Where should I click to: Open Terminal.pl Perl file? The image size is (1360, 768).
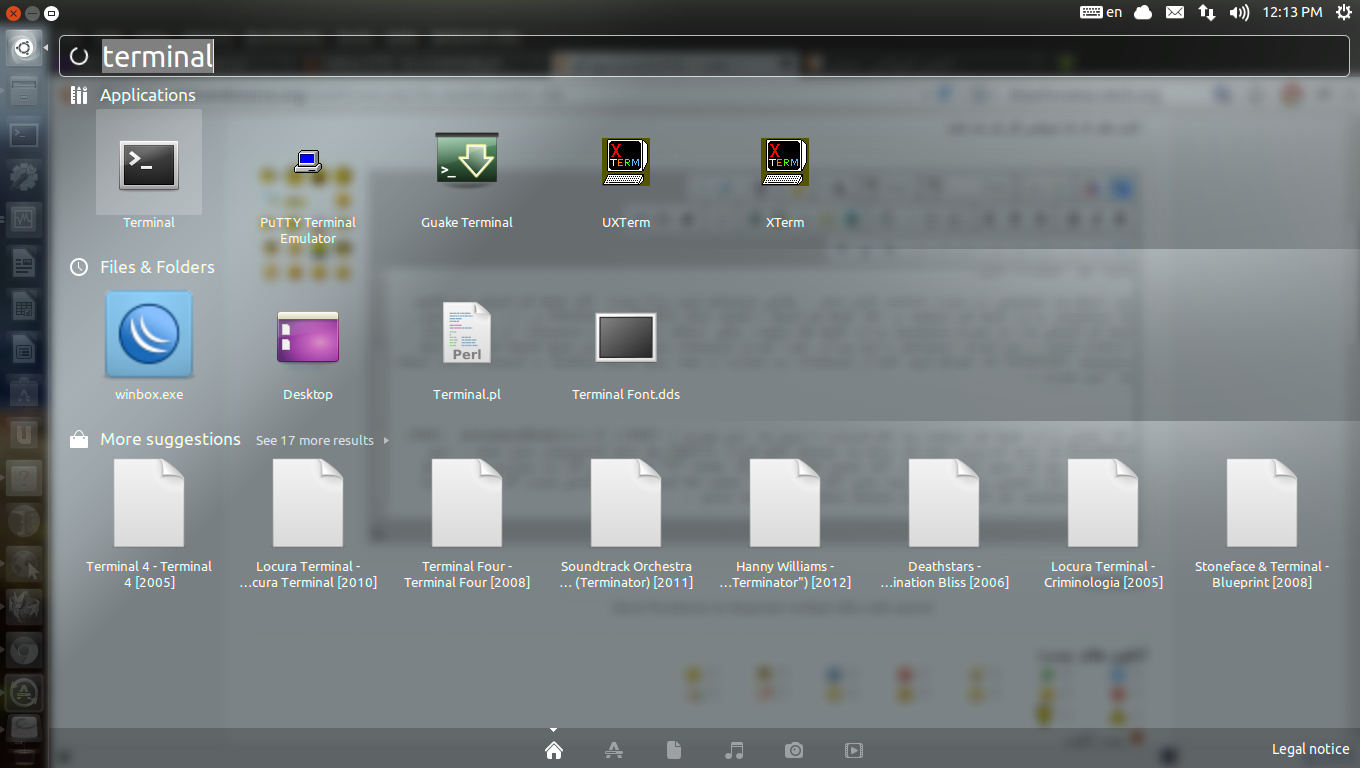click(467, 334)
